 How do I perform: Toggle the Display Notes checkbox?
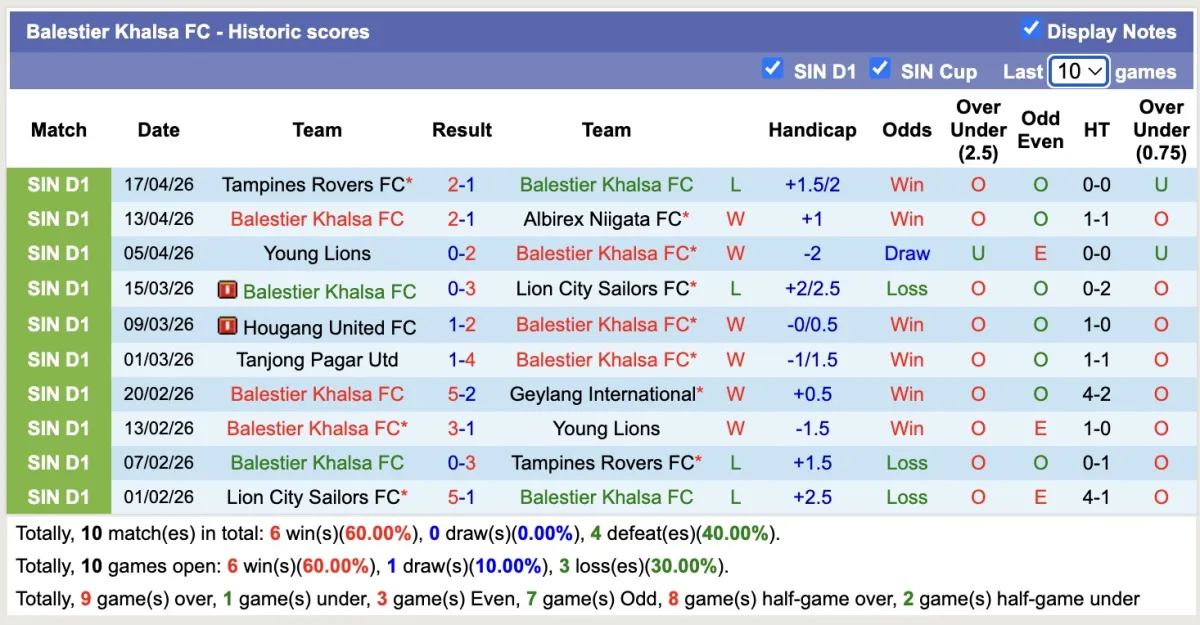pos(1031,29)
